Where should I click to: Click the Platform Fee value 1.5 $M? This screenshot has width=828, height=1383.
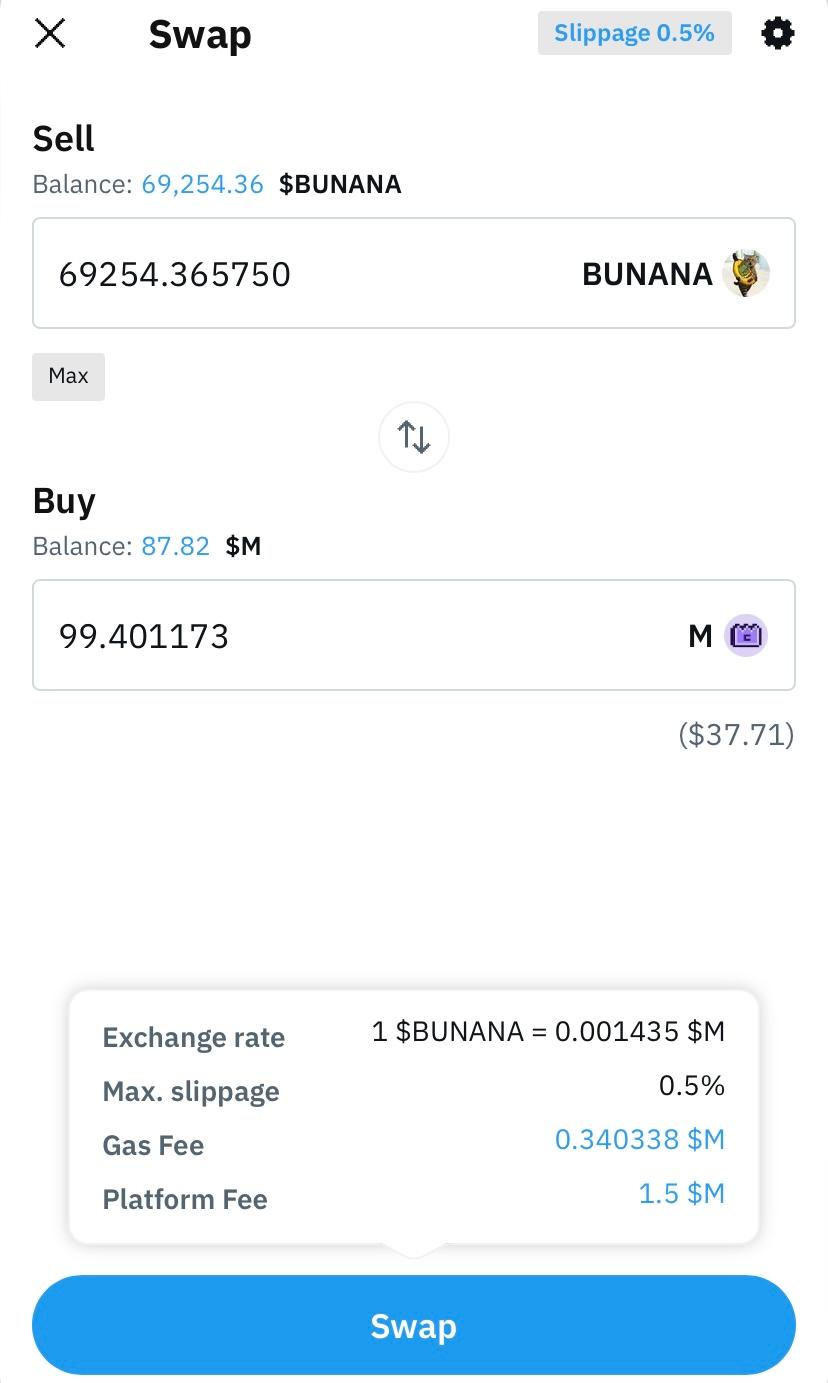681,1193
